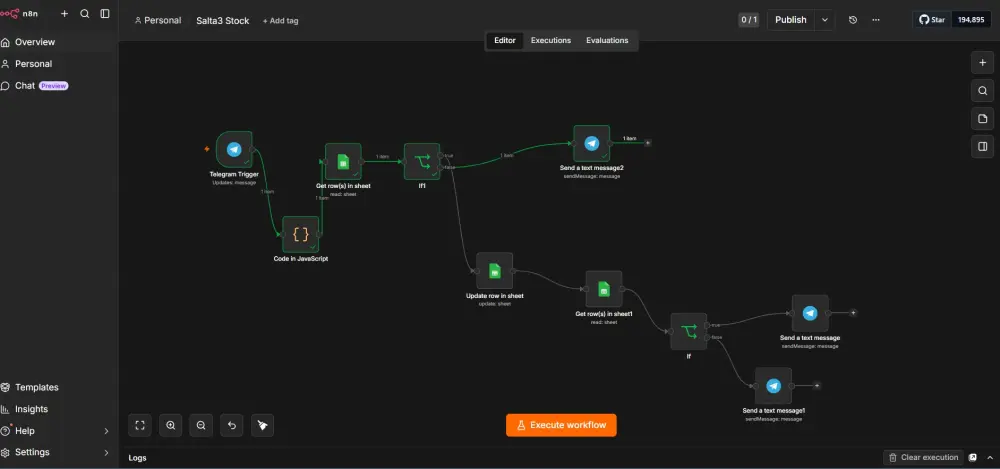Screen dimensions: 1000x469
Task: Click the 0 / 1 counter badge
Action: (749, 20)
